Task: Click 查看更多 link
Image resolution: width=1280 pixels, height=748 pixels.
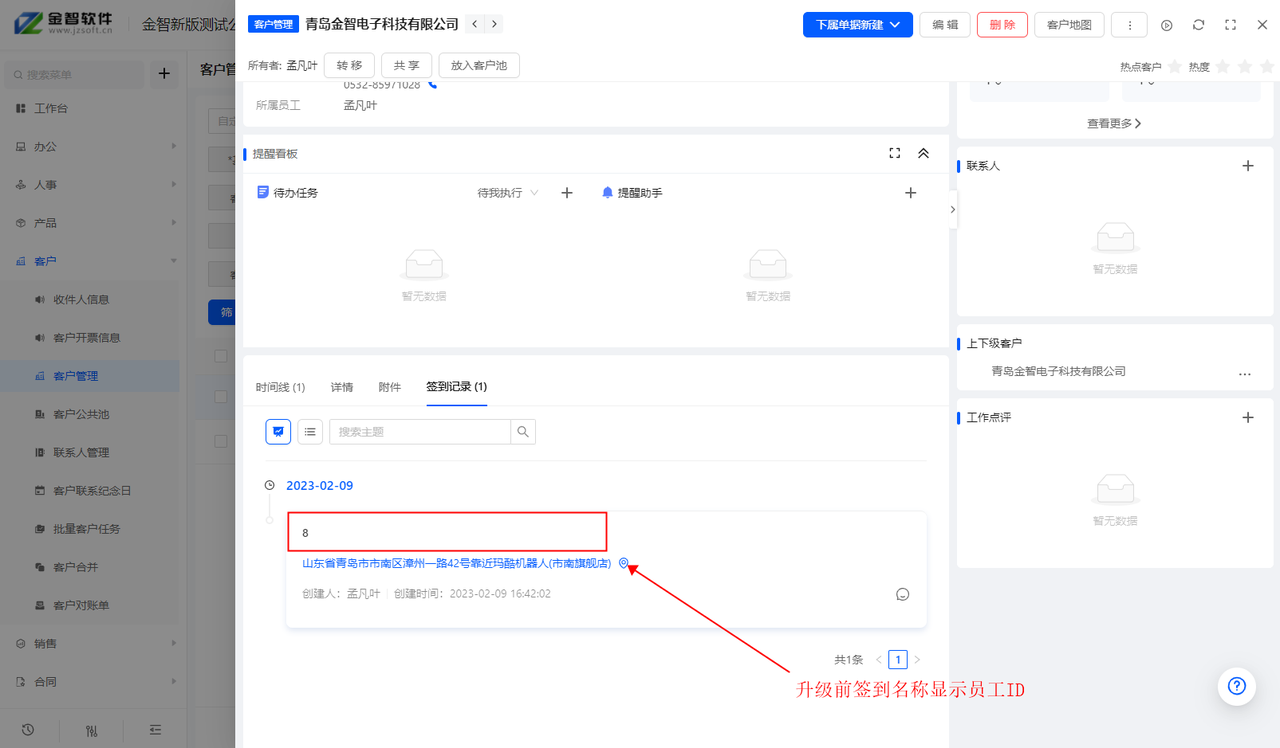Action: [x=1114, y=124]
